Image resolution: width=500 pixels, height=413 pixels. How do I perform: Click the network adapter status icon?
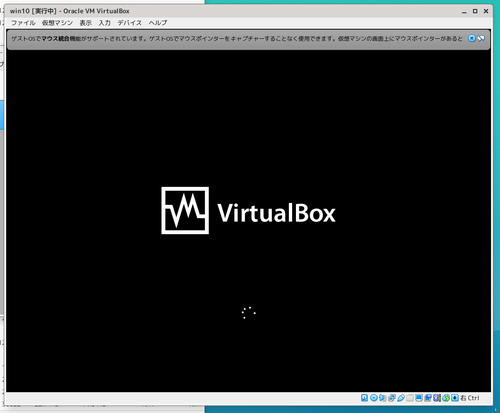(x=392, y=398)
